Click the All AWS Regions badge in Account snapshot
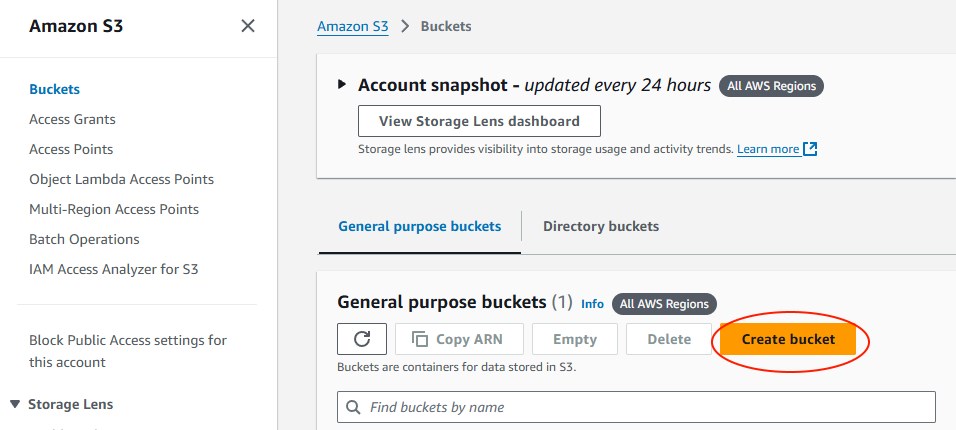The image size is (956, 430). pyautogui.click(x=771, y=86)
